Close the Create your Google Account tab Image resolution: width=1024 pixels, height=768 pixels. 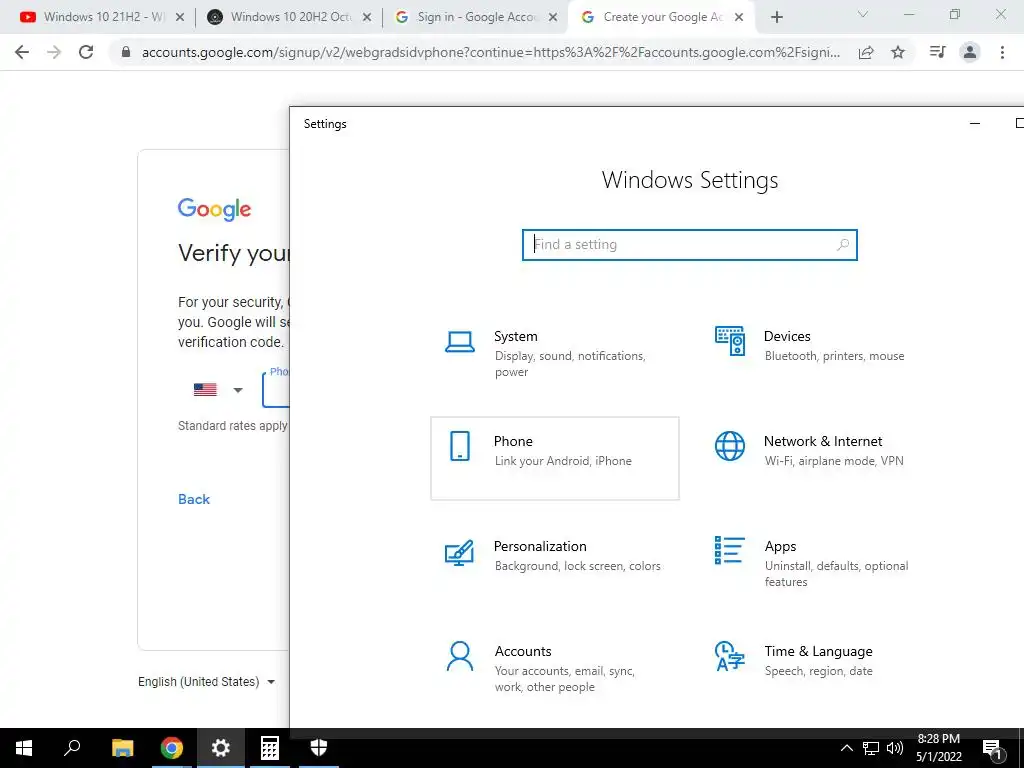(x=739, y=18)
